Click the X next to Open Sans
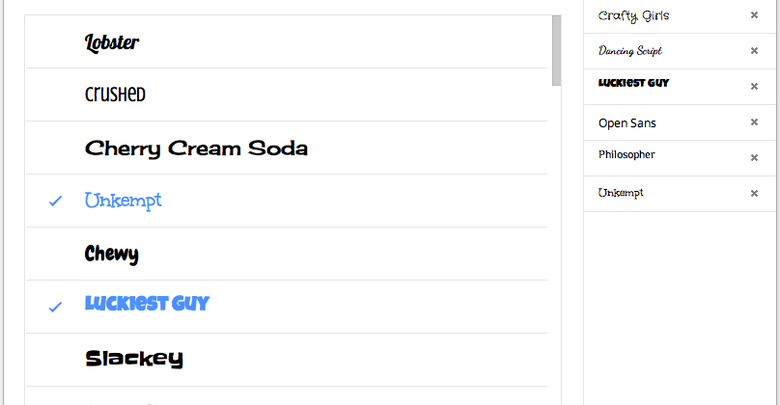This screenshot has width=780, height=405. [x=754, y=122]
